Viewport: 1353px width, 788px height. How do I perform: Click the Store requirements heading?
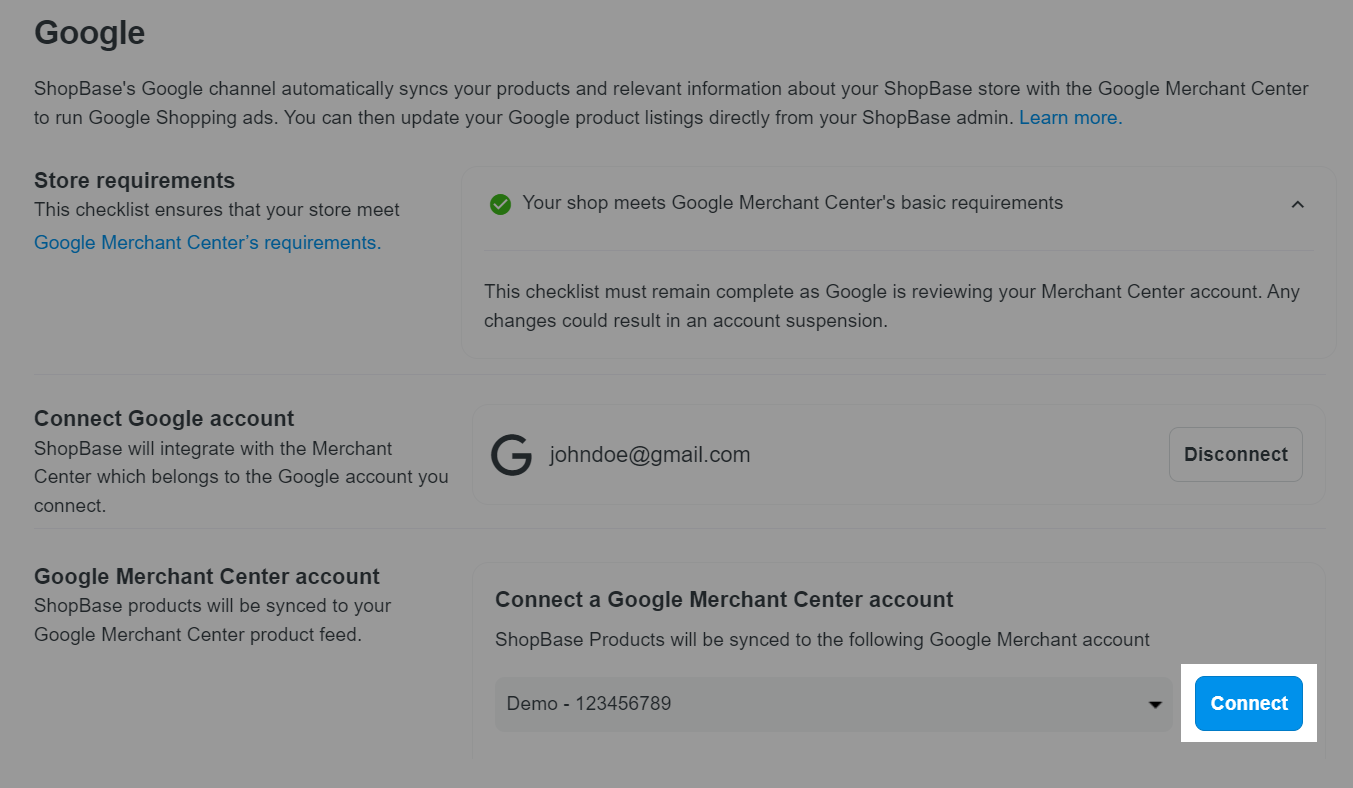click(x=134, y=180)
